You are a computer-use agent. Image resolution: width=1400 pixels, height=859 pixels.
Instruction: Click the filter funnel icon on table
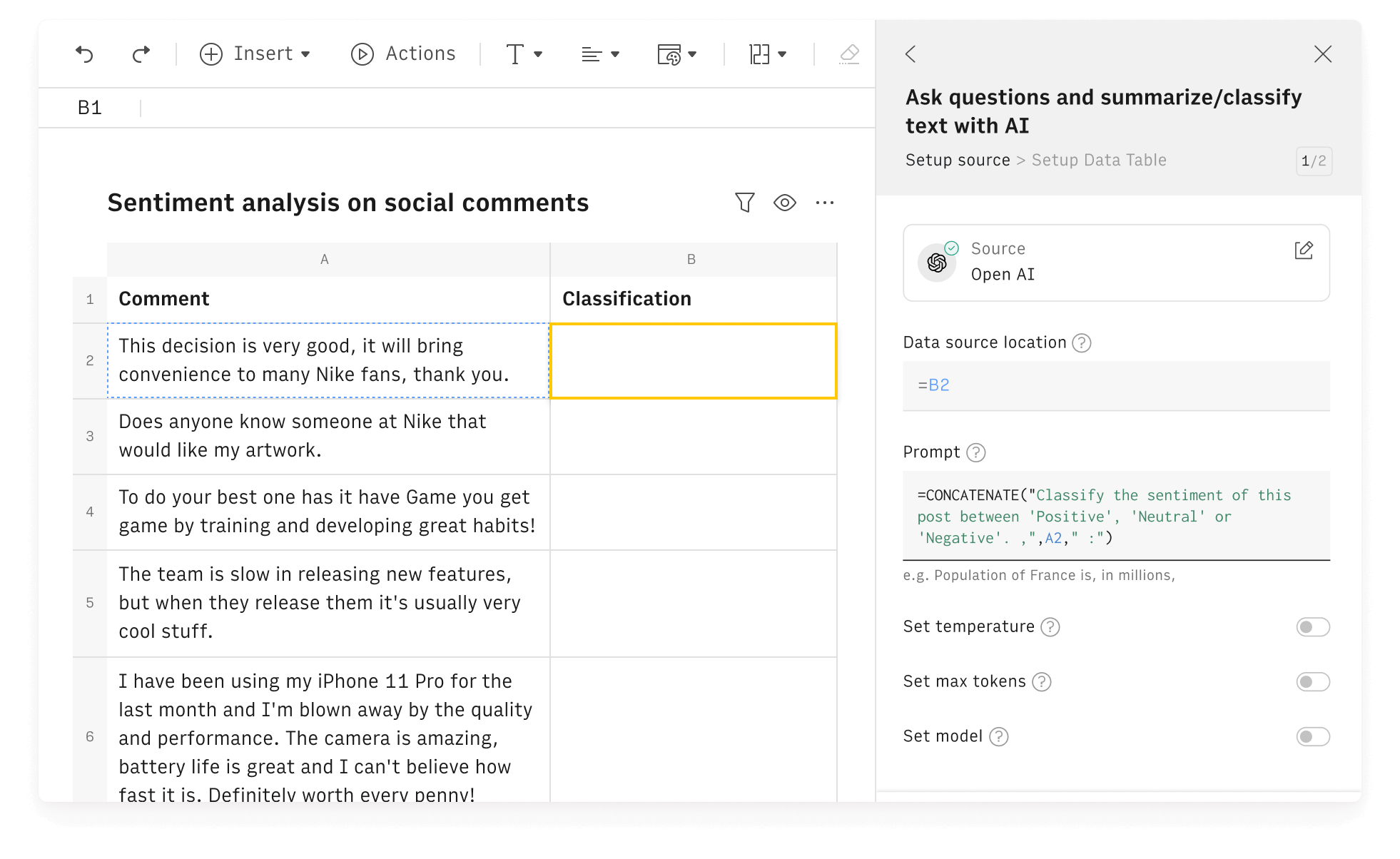746,203
